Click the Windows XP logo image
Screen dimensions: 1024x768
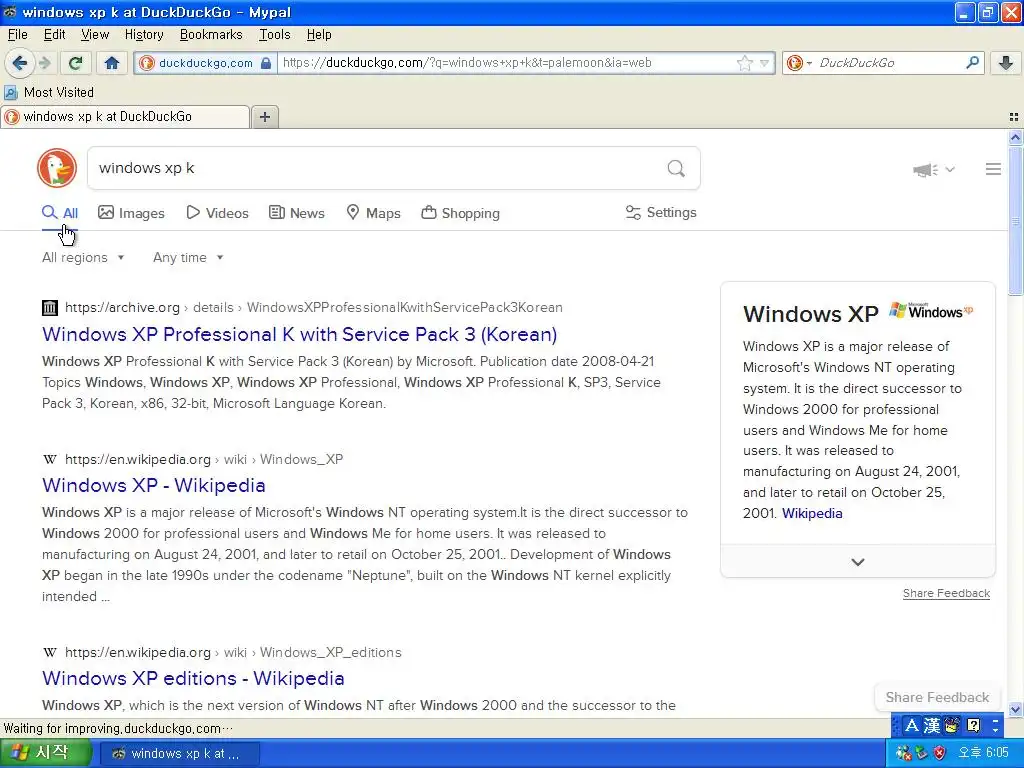(931, 310)
